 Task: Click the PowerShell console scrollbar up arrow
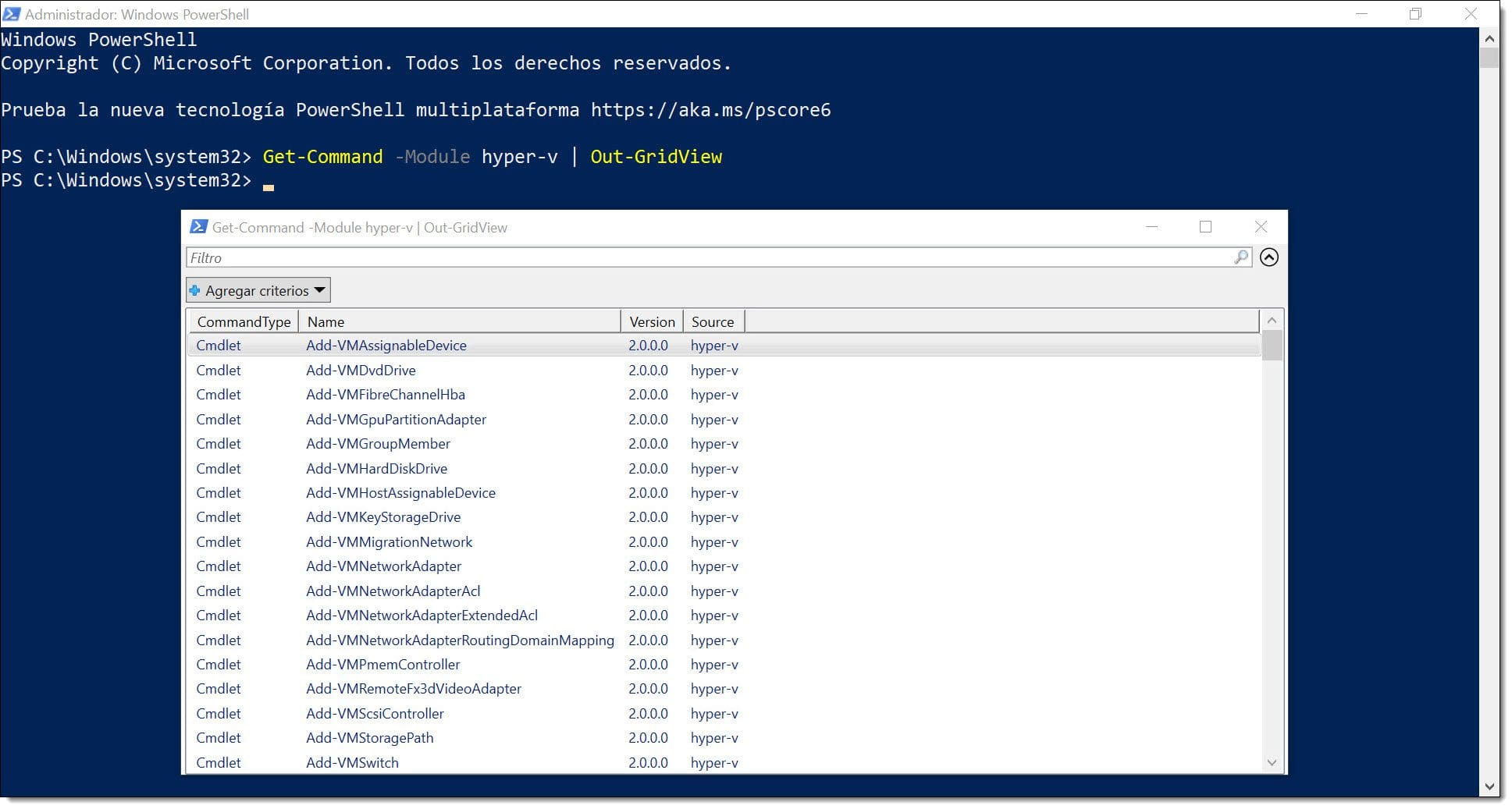click(1489, 38)
